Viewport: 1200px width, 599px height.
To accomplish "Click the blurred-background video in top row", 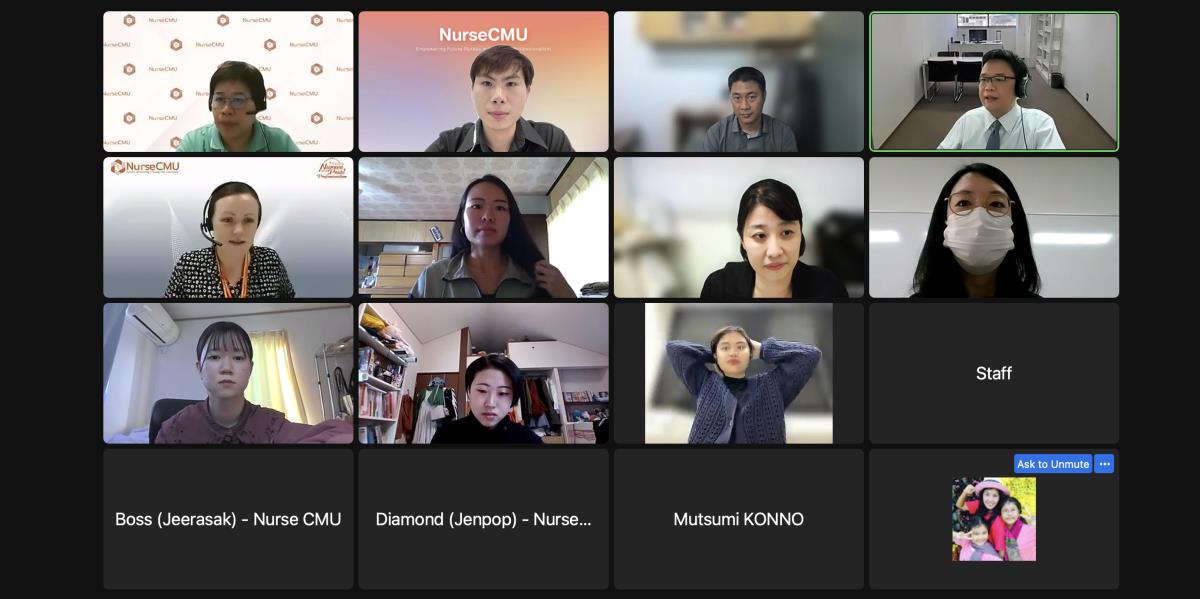I will point(739,82).
